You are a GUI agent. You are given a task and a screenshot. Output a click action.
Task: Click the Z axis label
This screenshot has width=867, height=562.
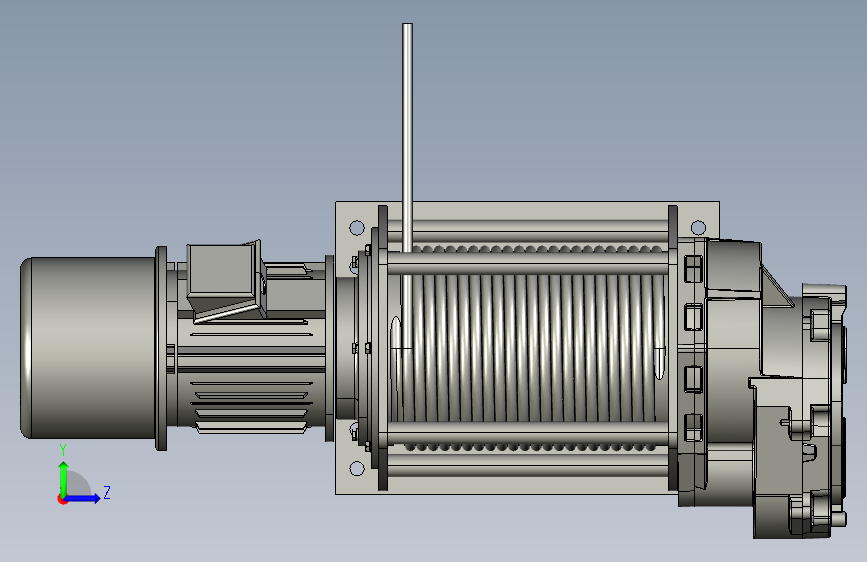(107, 492)
